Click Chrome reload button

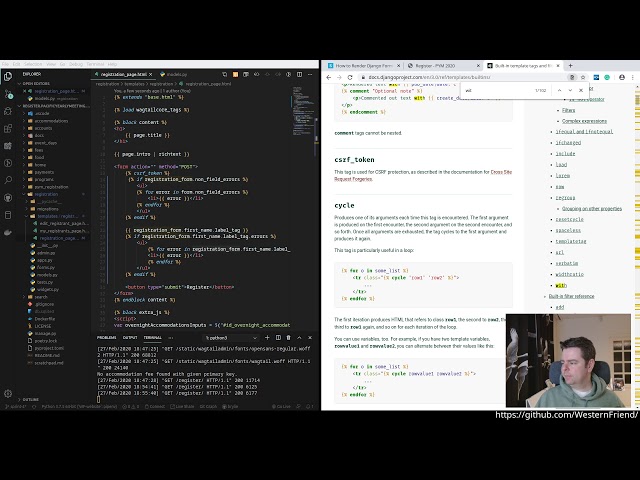[350, 77]
